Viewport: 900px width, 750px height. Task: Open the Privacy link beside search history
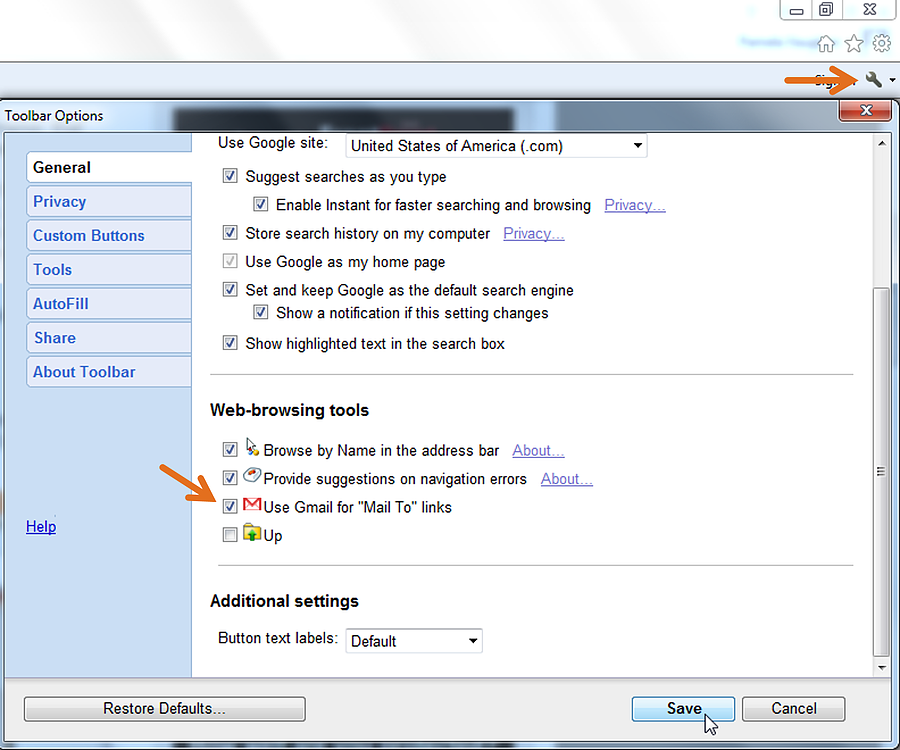pos(533,233)
